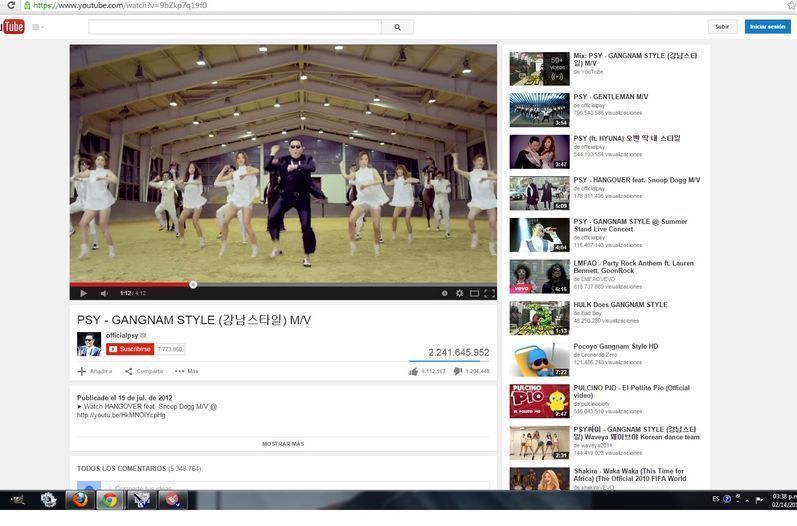Open the YouTube guide hamburger menu
This screenshot has height=526, width=797.
point(37,27)
